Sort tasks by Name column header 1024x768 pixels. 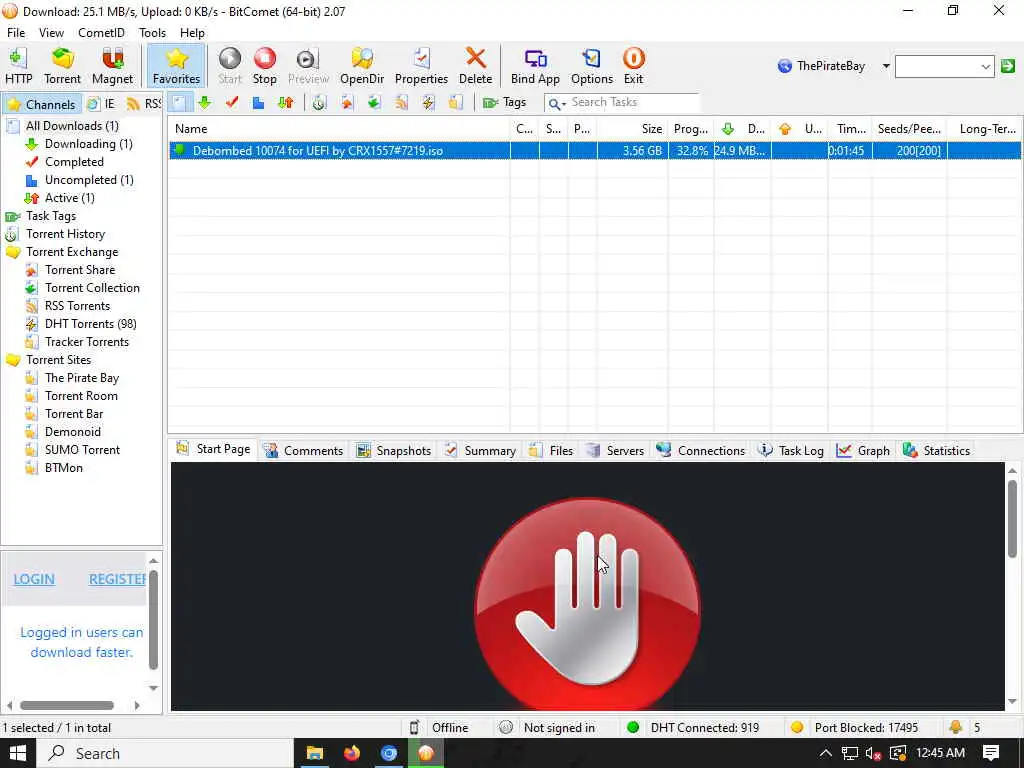pyautogui.click(x=338, y=129)
